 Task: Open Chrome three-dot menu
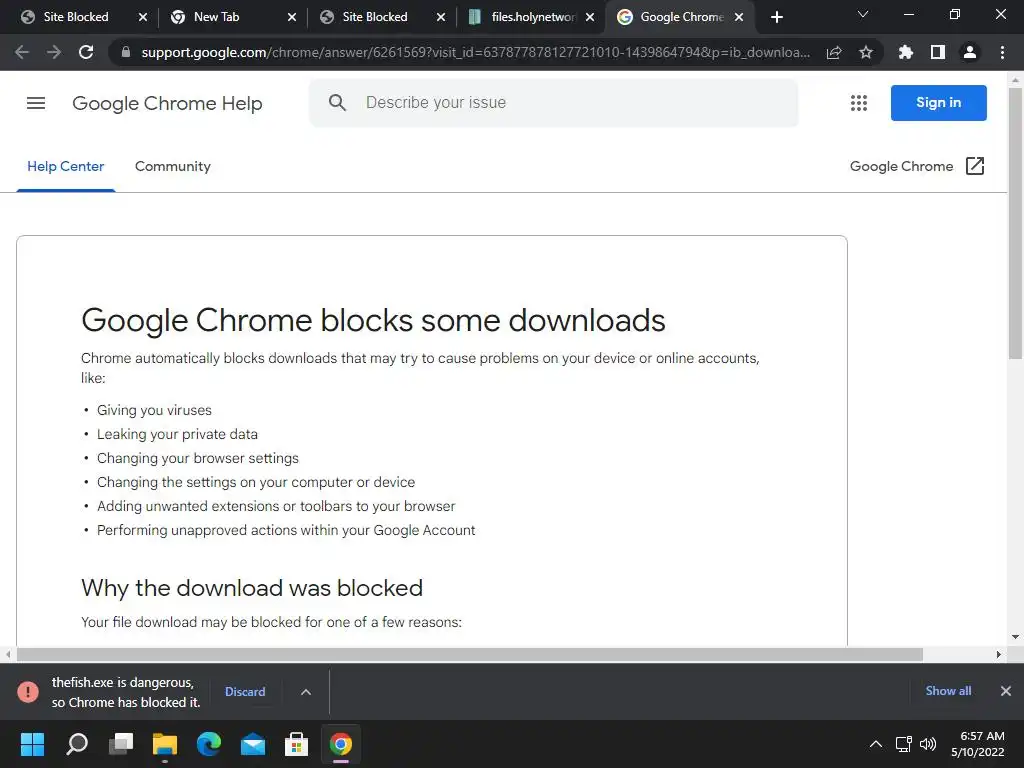tap(1002, 52)
